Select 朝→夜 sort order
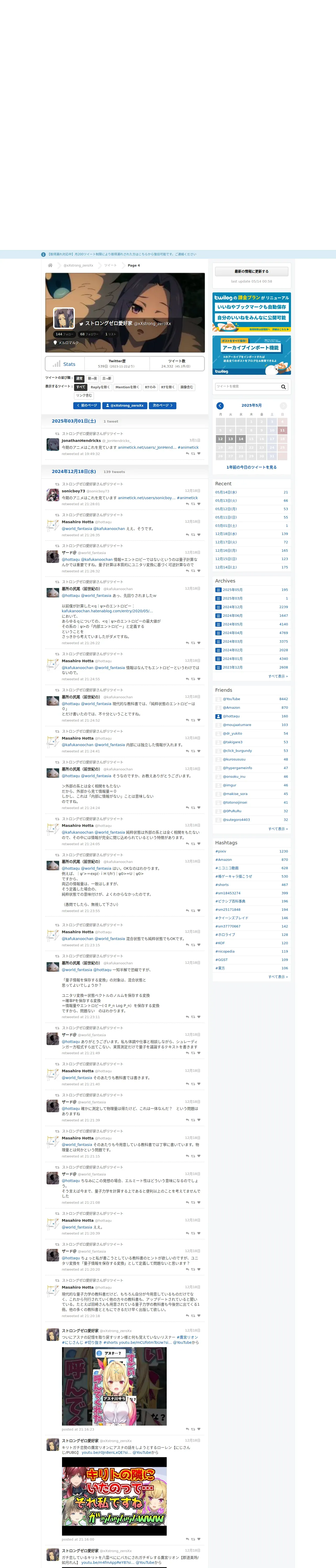 [92, 379]
